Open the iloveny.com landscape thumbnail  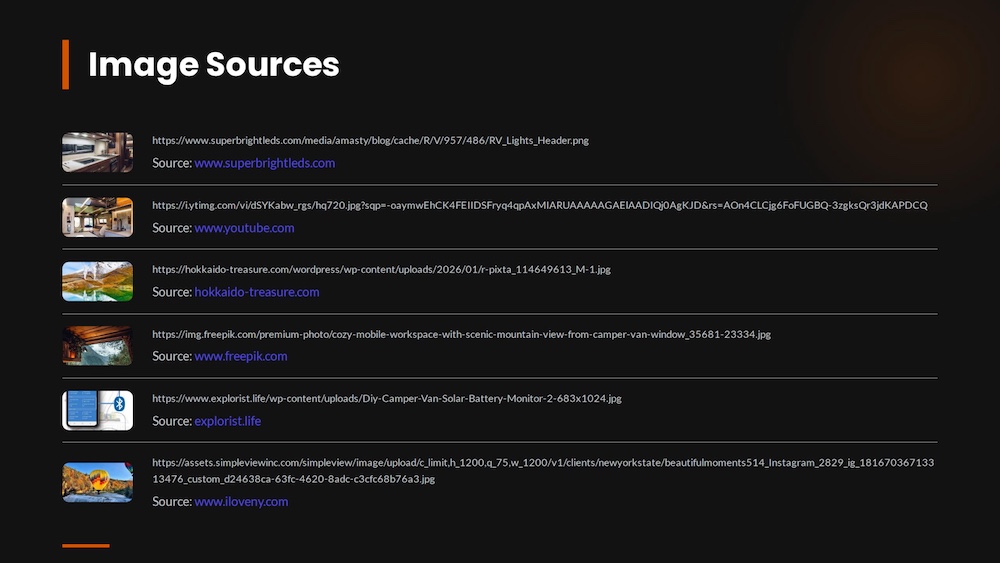tap(97, 482)
